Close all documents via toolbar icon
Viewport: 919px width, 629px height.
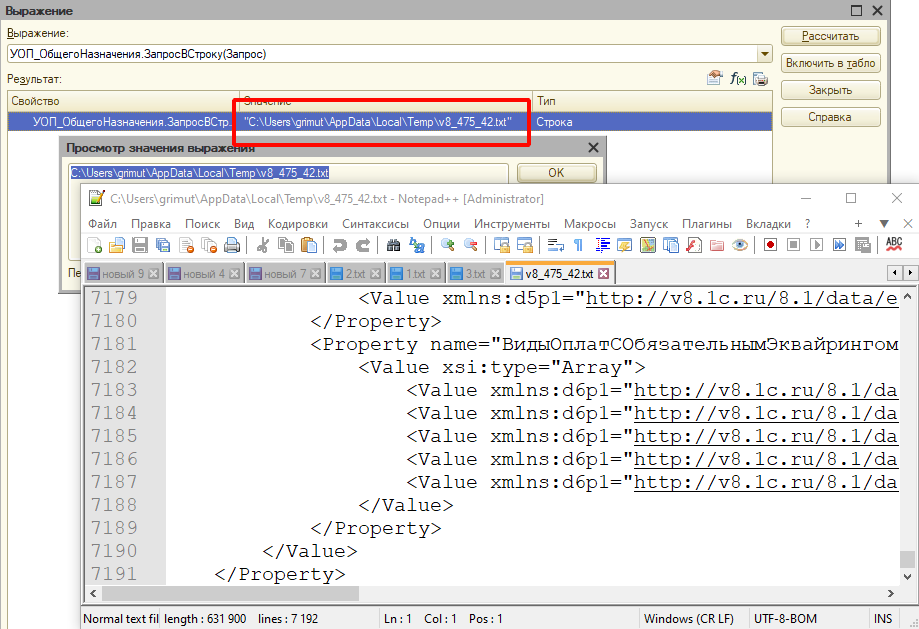(x=209, y=244)
